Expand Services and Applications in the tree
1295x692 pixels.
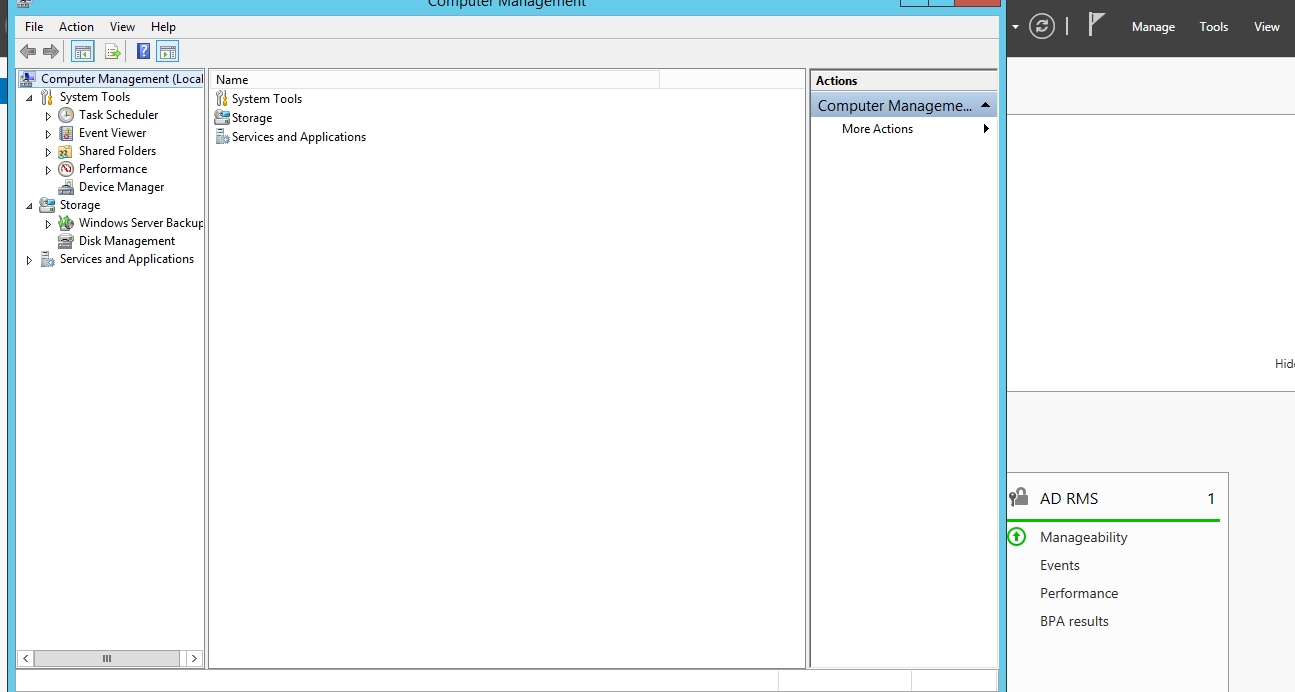coord(29,260)
